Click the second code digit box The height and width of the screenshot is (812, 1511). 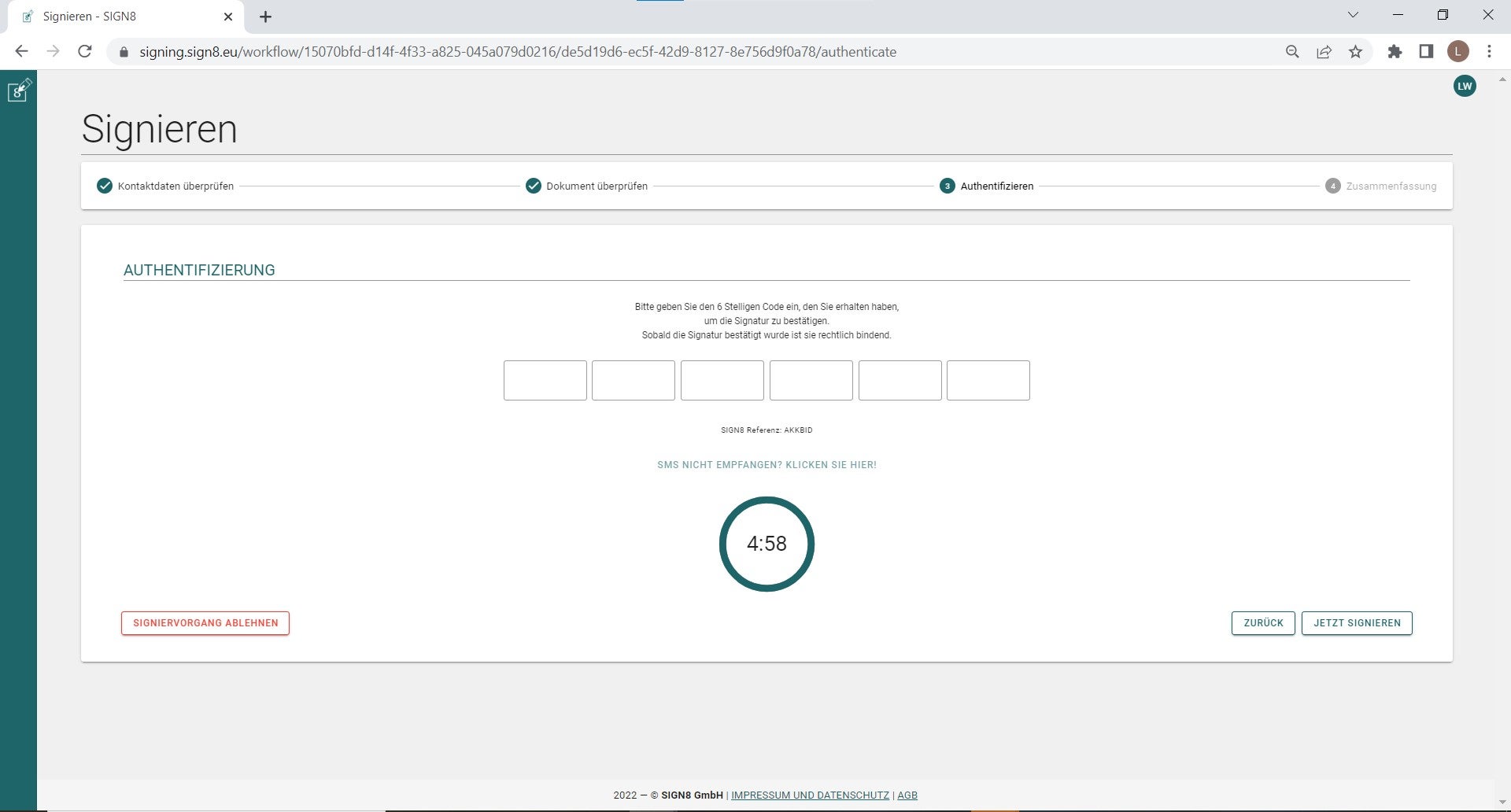point(634,381)
